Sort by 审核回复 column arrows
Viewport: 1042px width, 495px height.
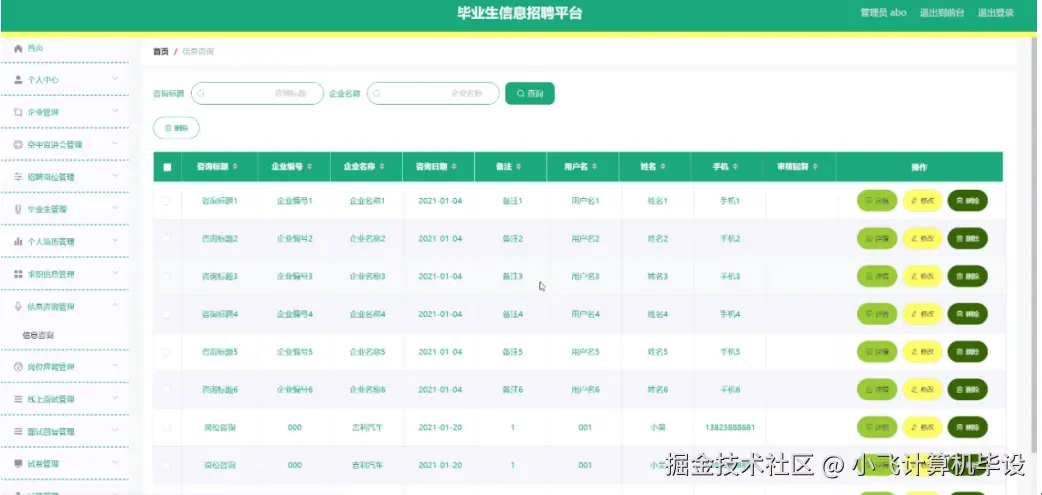[x=815, y=167]
